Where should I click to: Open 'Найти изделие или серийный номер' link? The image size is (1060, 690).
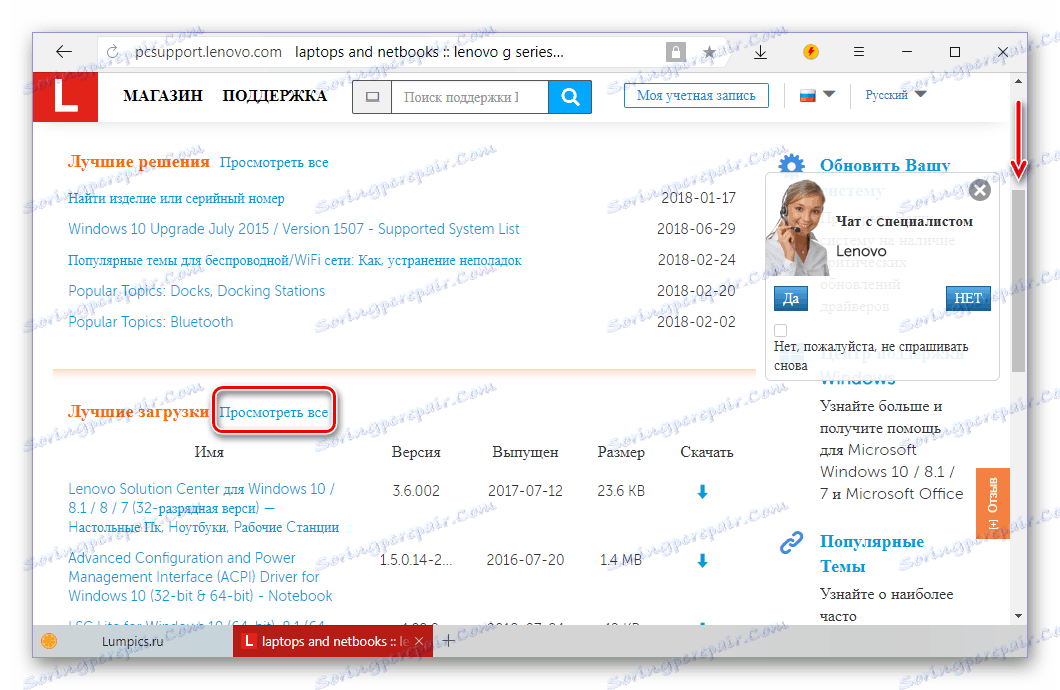(x=176, y=199)
